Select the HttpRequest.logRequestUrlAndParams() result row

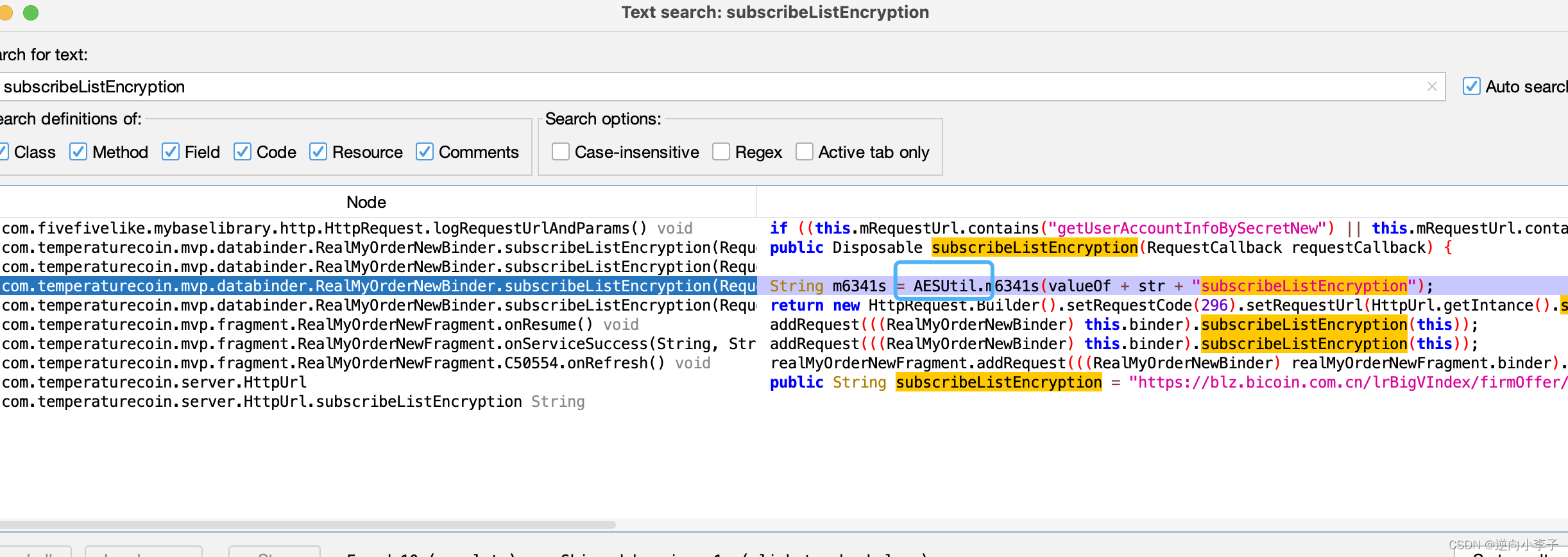tap(378, 228)
